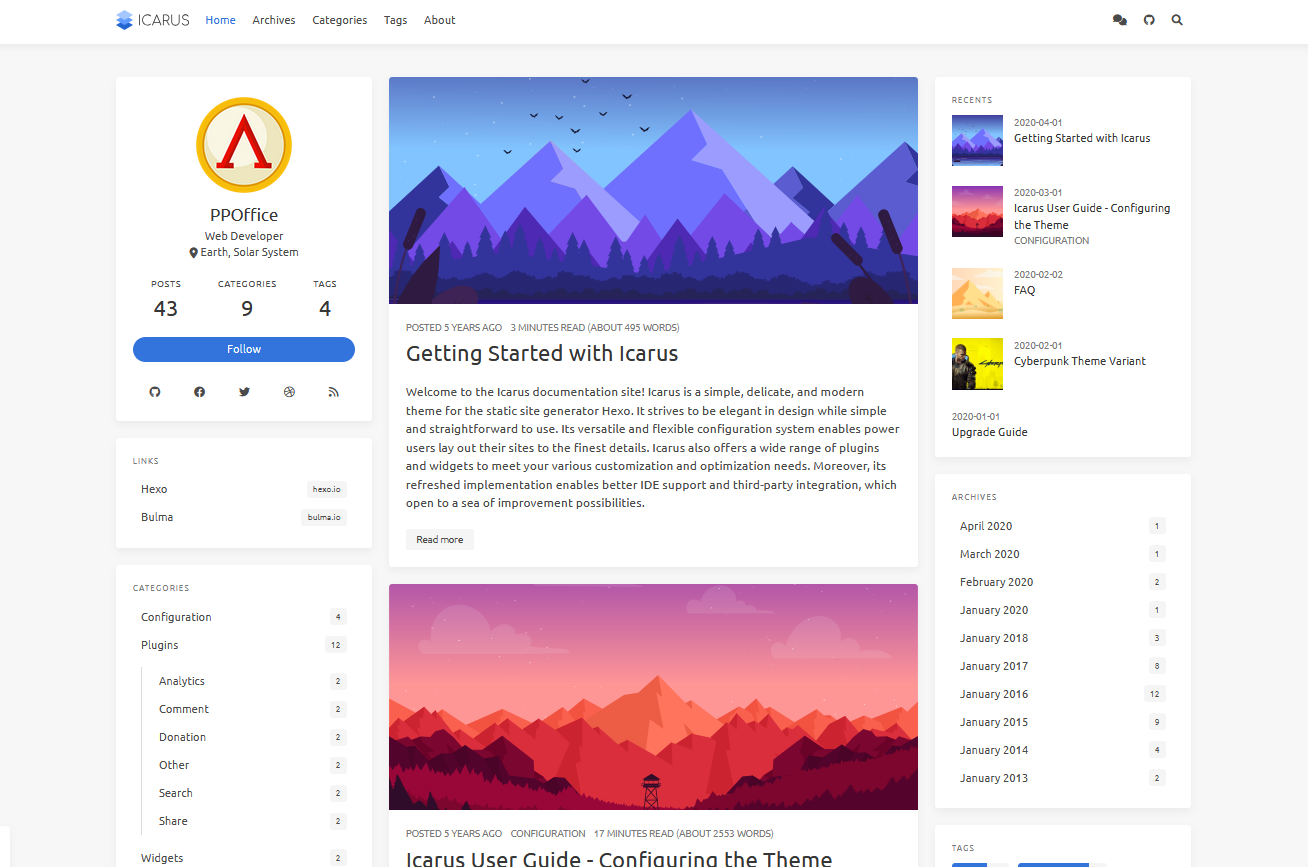Click the Facebook icon in profile card
Screen dimensions: 1308x867
[199, 392]
